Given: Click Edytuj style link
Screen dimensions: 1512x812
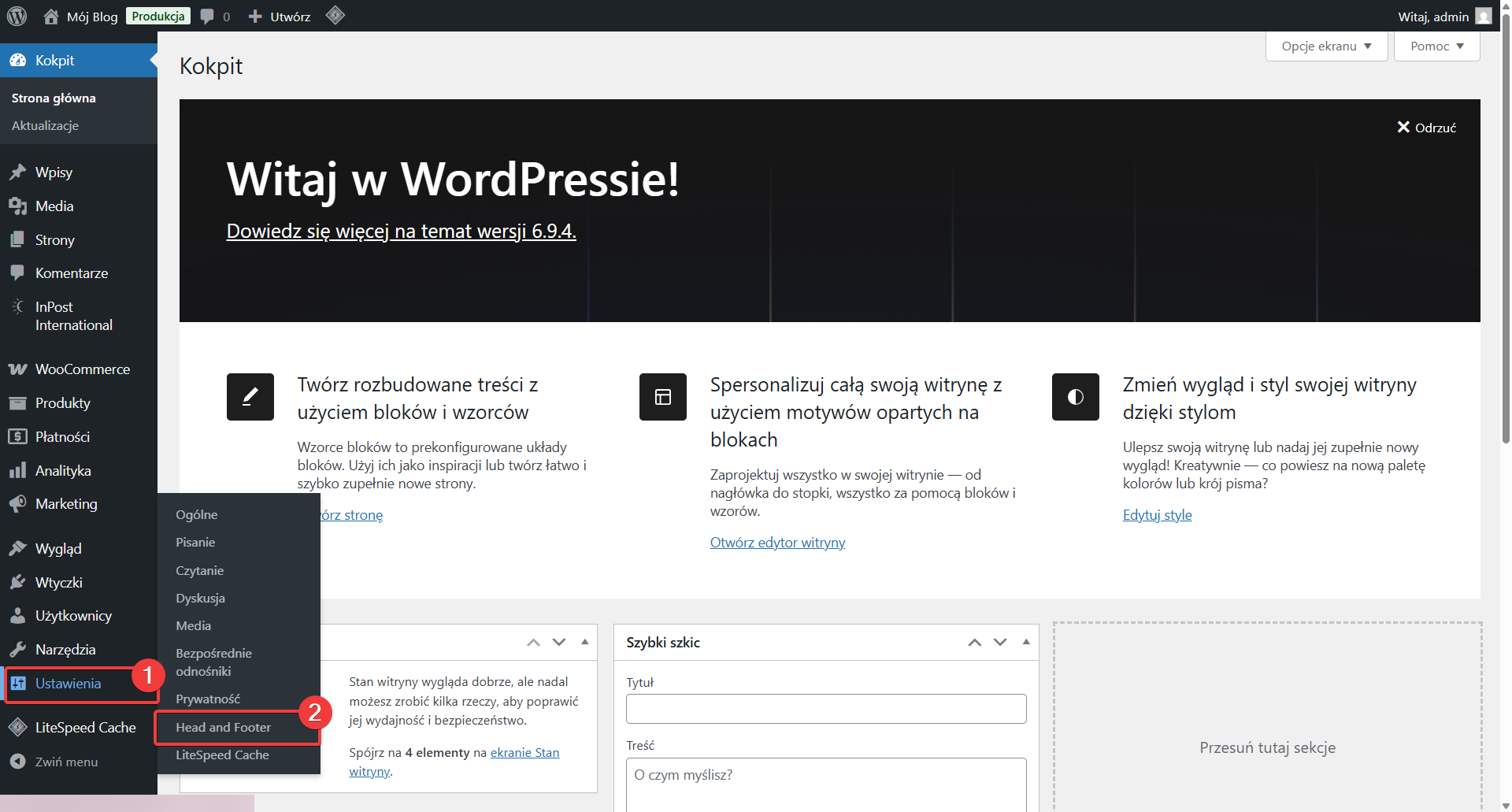Looking at the screenshot, I should click(x=1157, y=515).
